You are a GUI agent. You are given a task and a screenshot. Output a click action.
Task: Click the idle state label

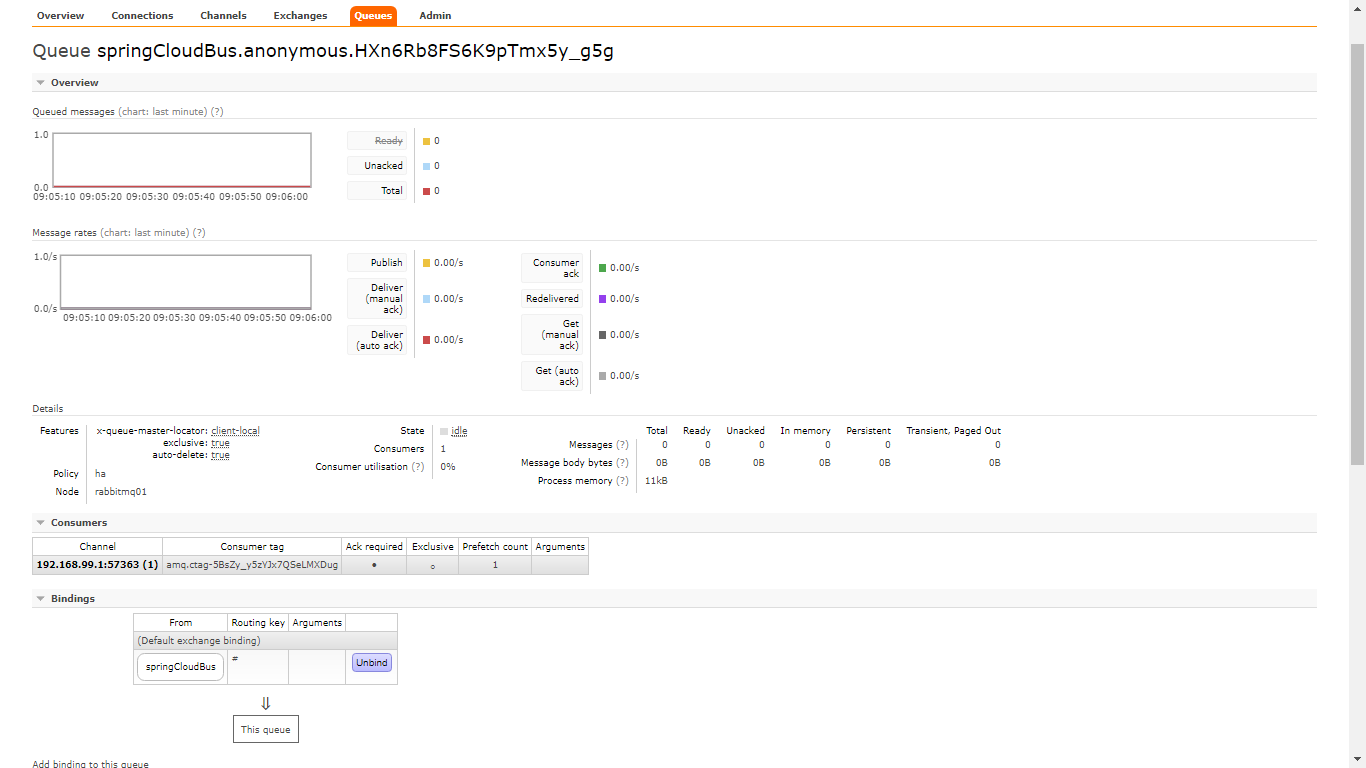(459, 431)
